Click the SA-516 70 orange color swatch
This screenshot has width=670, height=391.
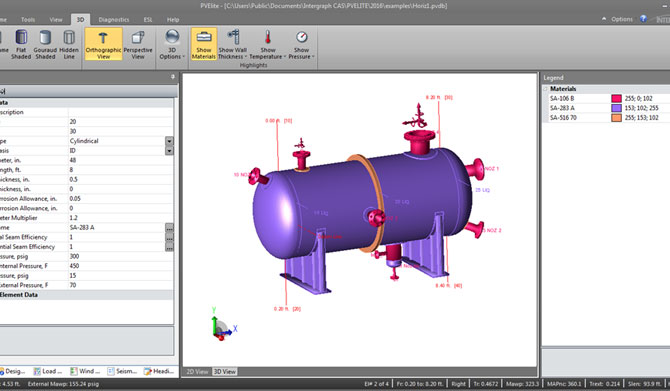[x=616, y=118]
